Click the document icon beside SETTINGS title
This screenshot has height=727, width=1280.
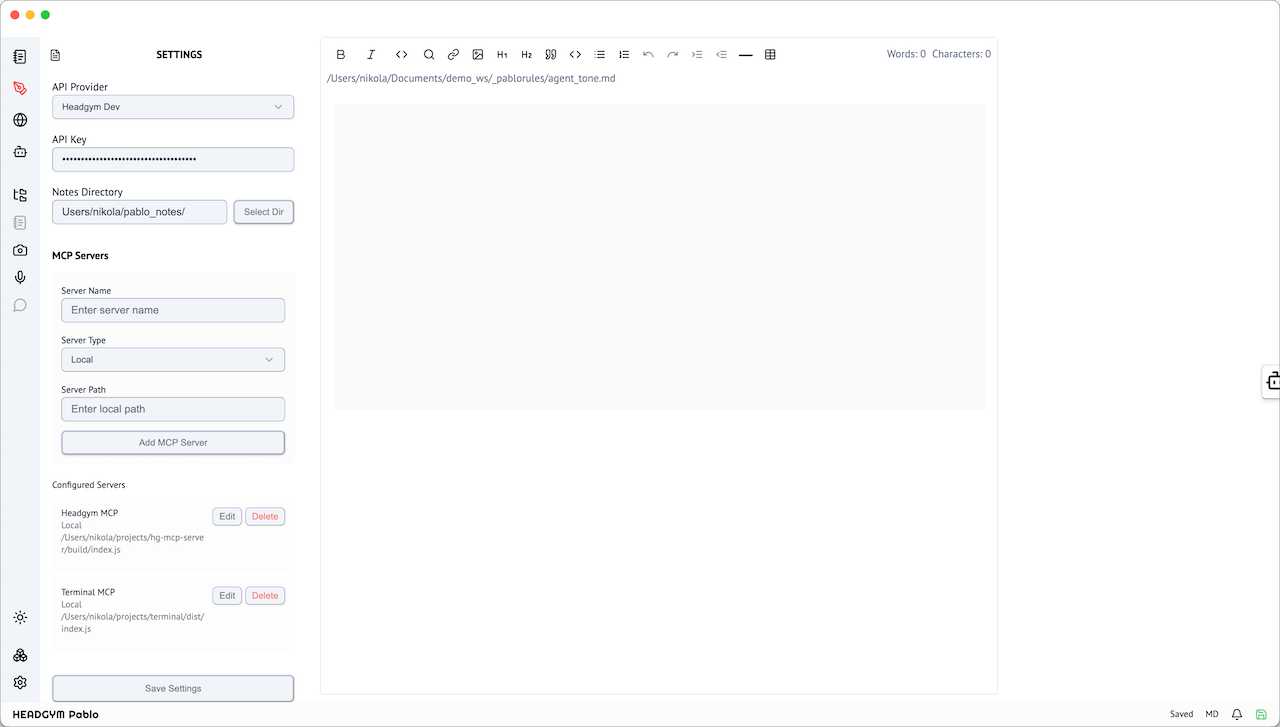tap(55, 55)
